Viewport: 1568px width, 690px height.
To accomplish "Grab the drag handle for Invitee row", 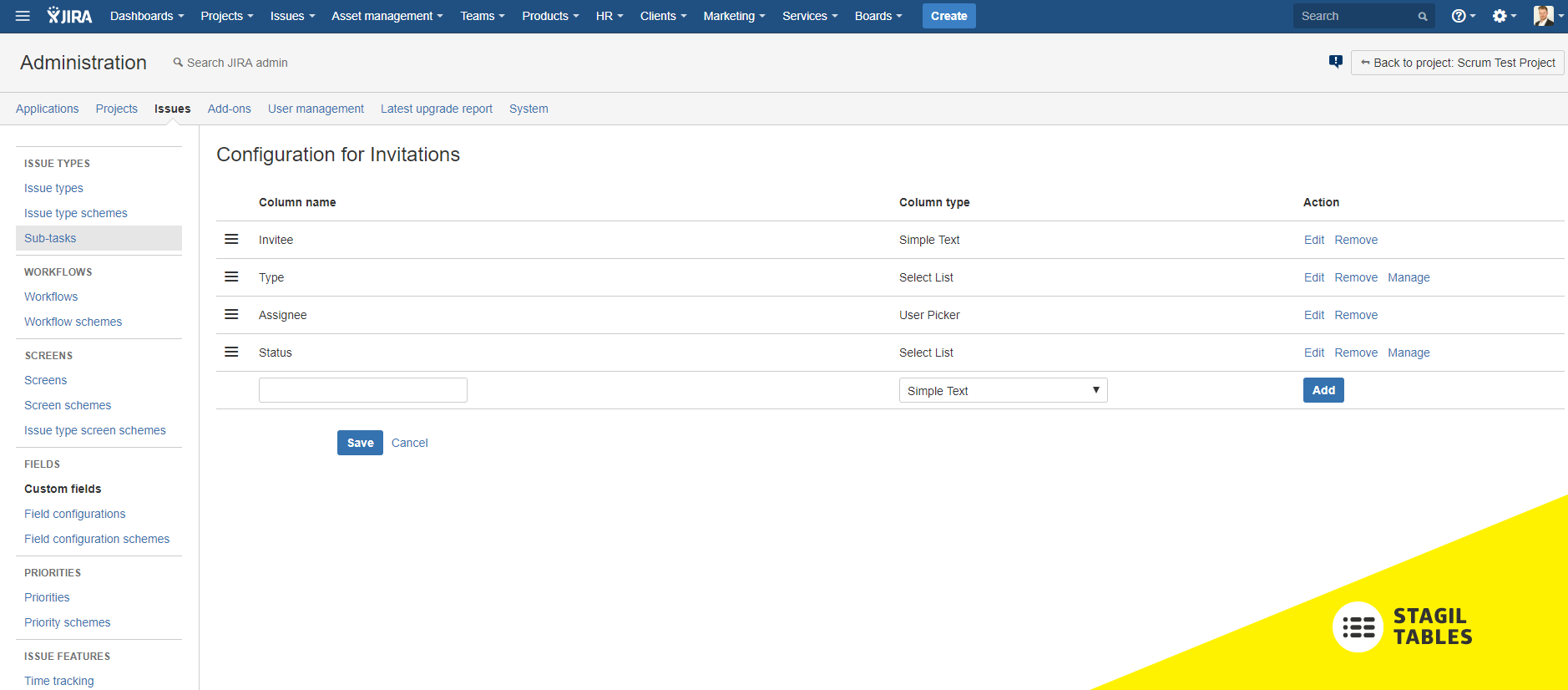I will click(231, 239).
